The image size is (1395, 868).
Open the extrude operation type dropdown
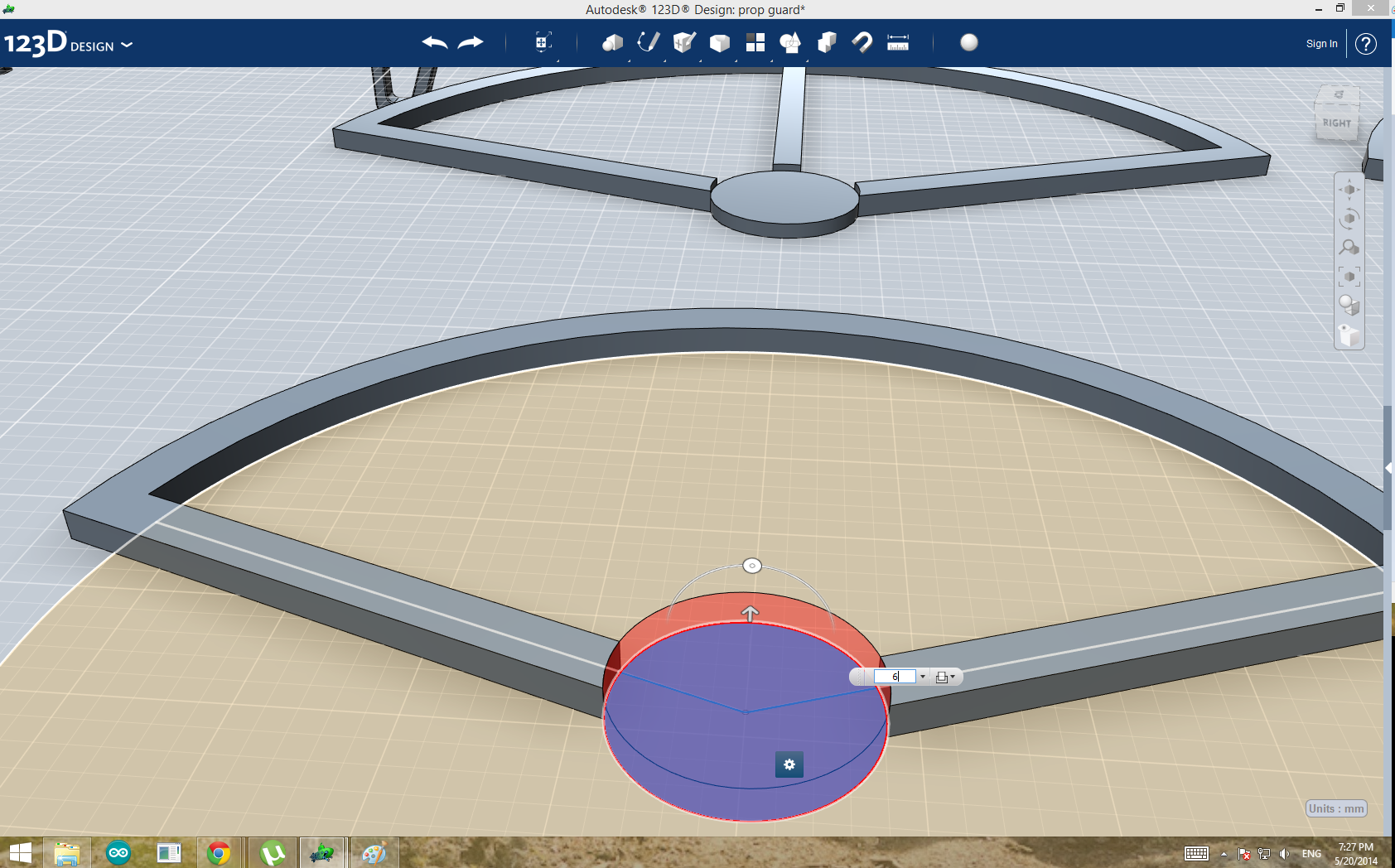pos(945,677)
